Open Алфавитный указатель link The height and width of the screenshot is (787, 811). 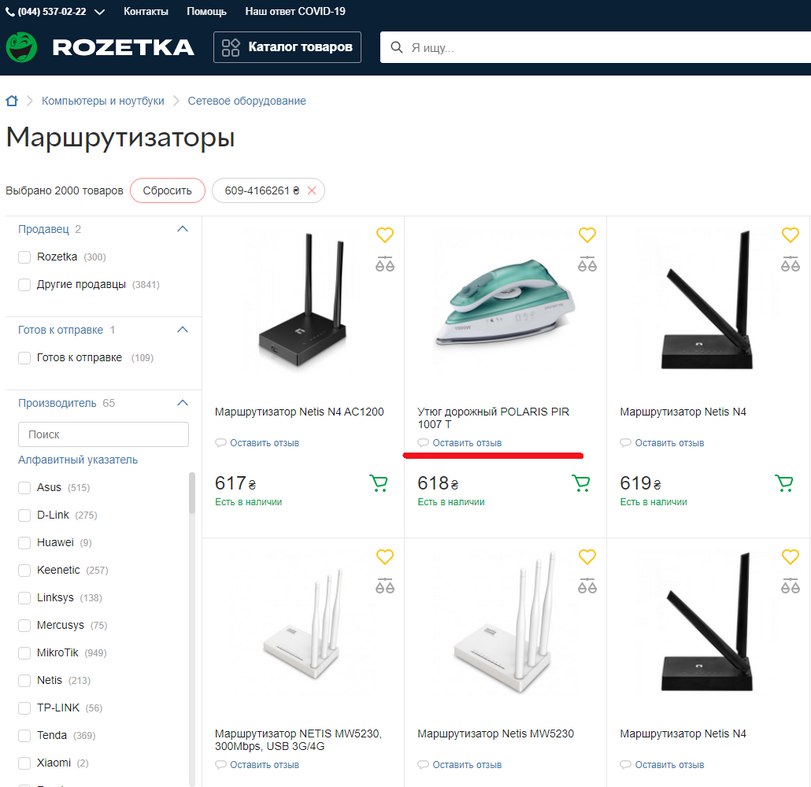point(78,460)
